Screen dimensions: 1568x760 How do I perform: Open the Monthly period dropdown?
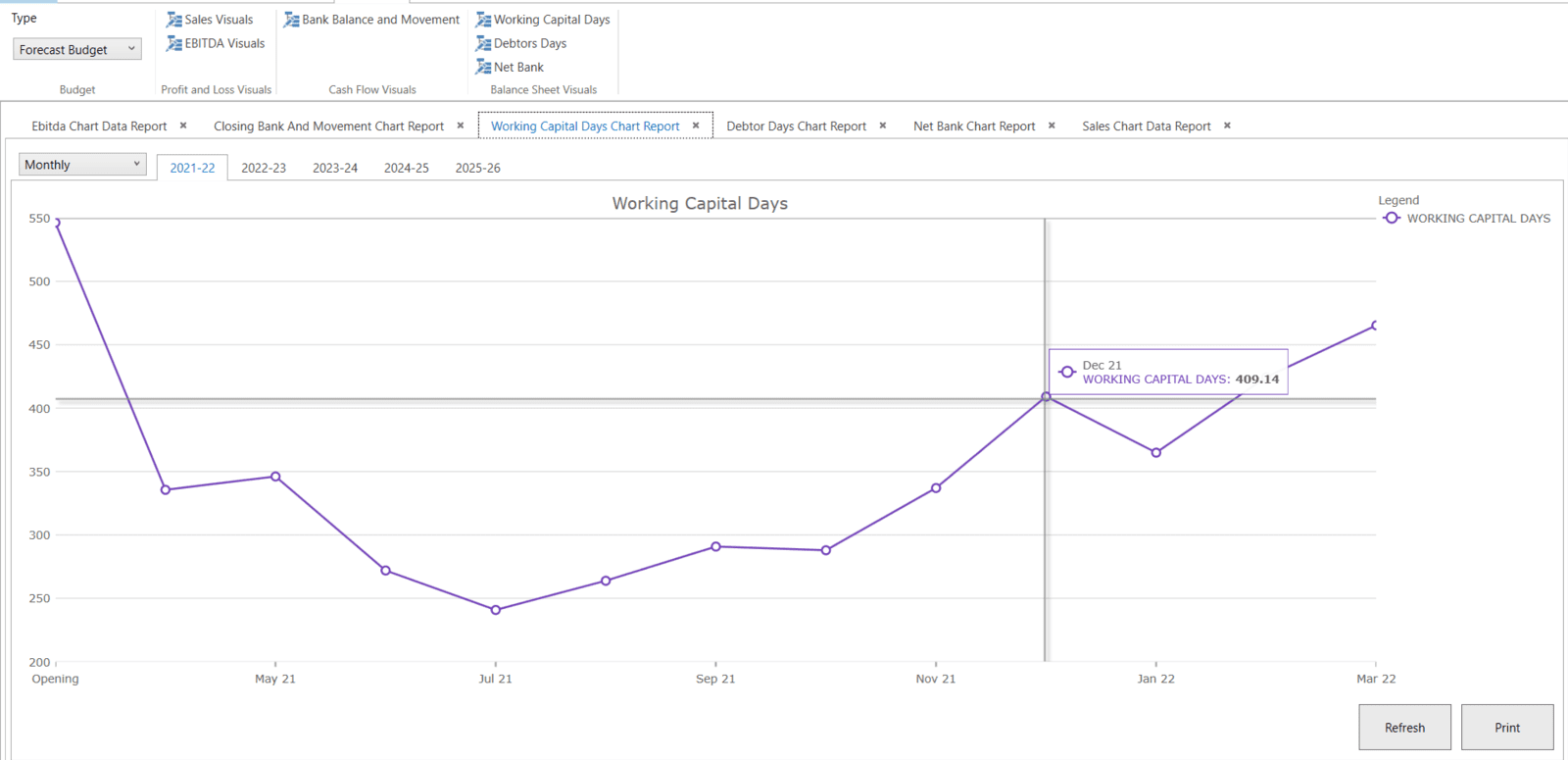pos(136,165)
